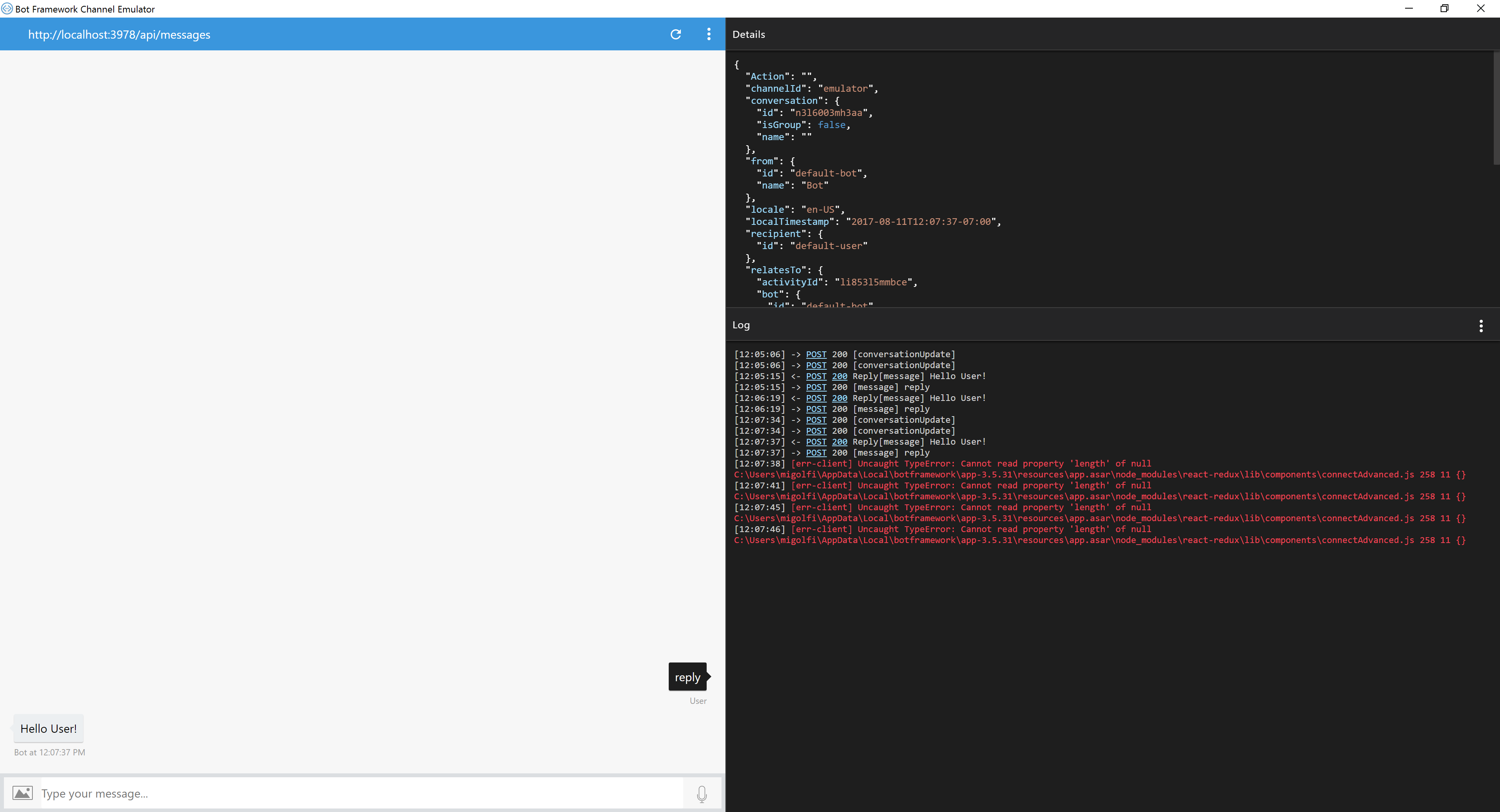This screenshot has height=812, width=1500.
Task: Click the Bot Framework Emulator title bar icon
Action: tap(6, 9)
